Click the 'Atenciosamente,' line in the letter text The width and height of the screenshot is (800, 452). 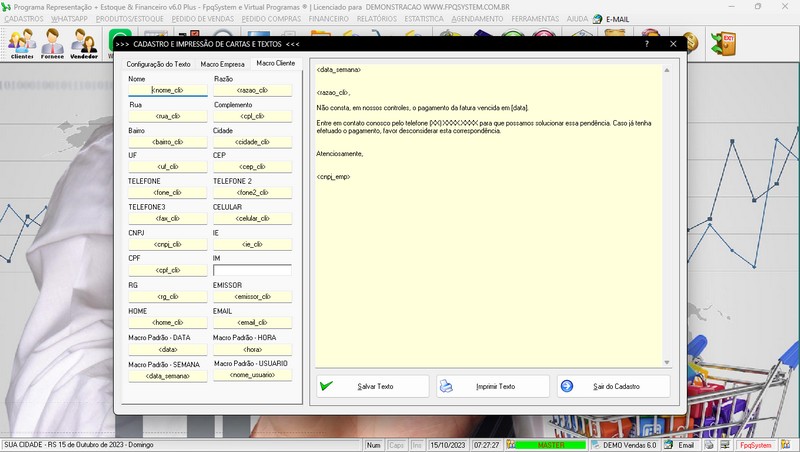point(339,154)
